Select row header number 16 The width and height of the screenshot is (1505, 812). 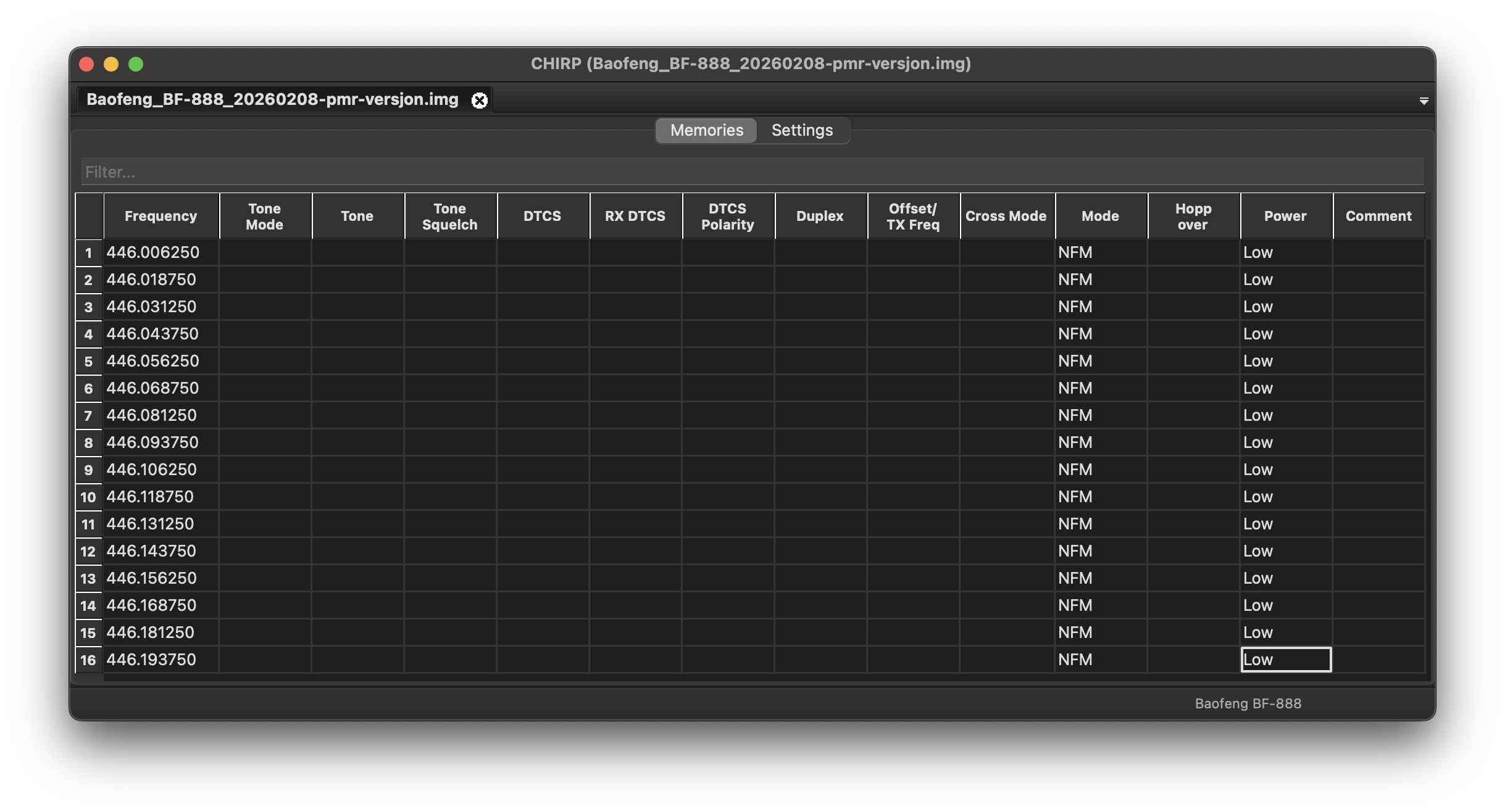tap(89, 660)
